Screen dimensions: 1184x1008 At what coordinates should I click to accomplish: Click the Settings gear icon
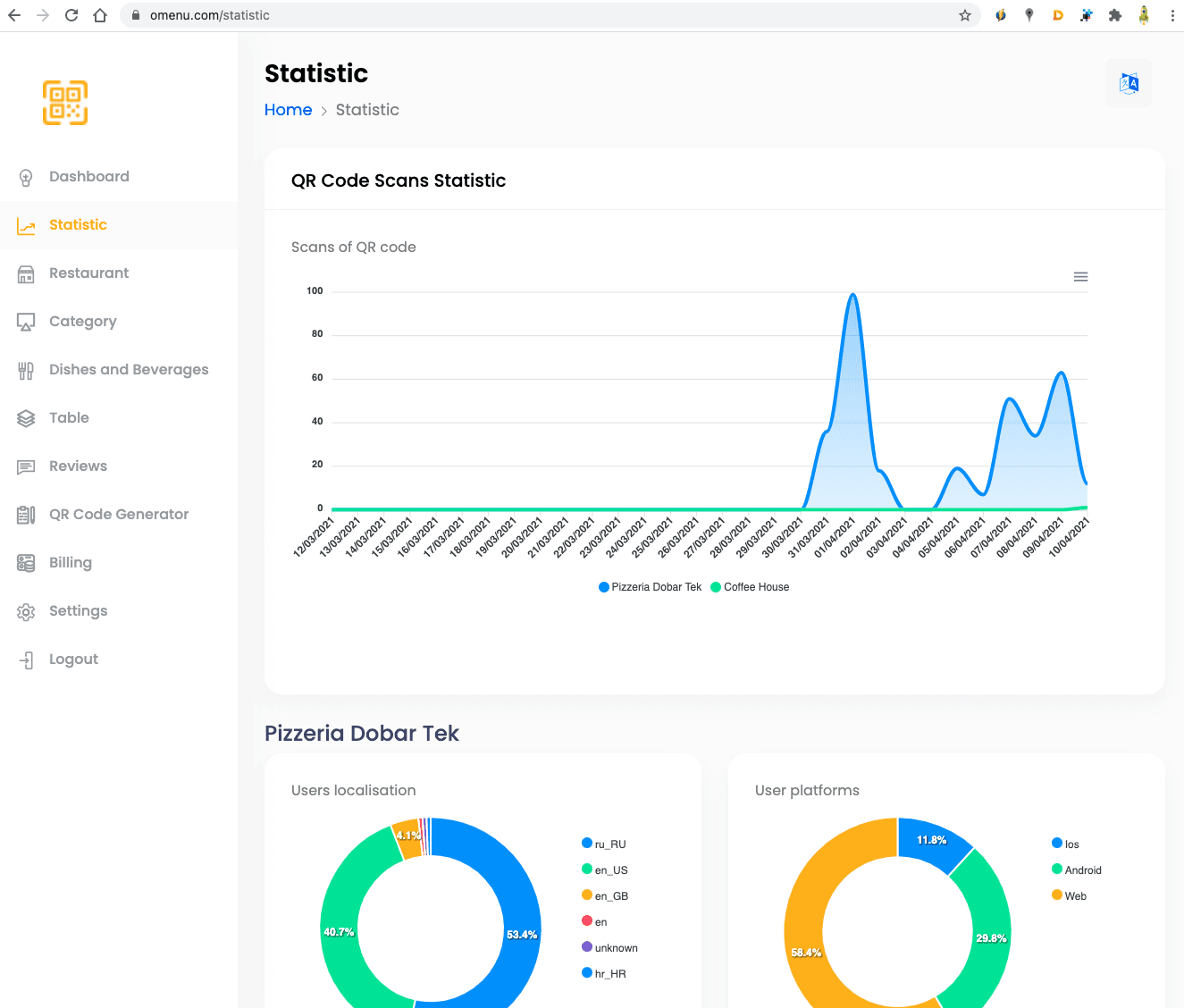click(x=26, y=611)
